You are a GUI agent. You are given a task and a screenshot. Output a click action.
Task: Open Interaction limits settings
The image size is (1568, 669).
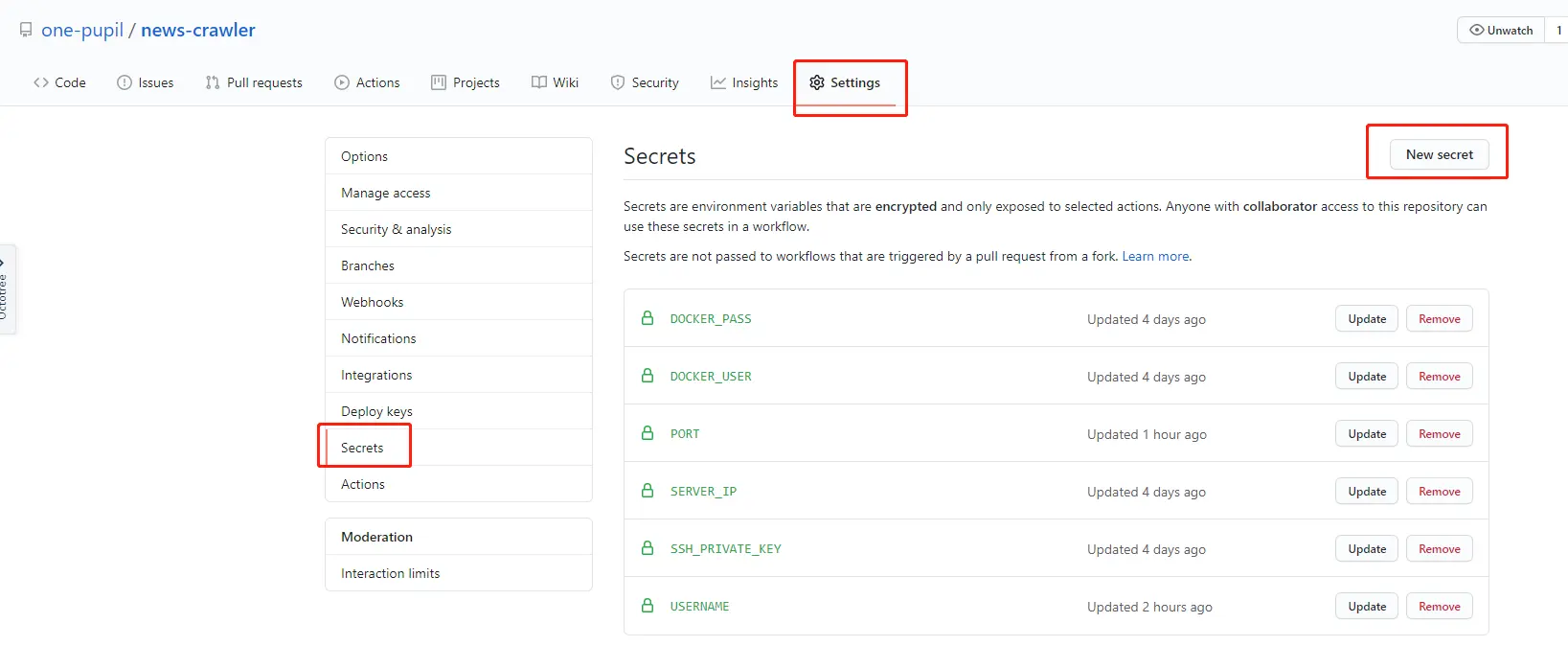point(459,573)
